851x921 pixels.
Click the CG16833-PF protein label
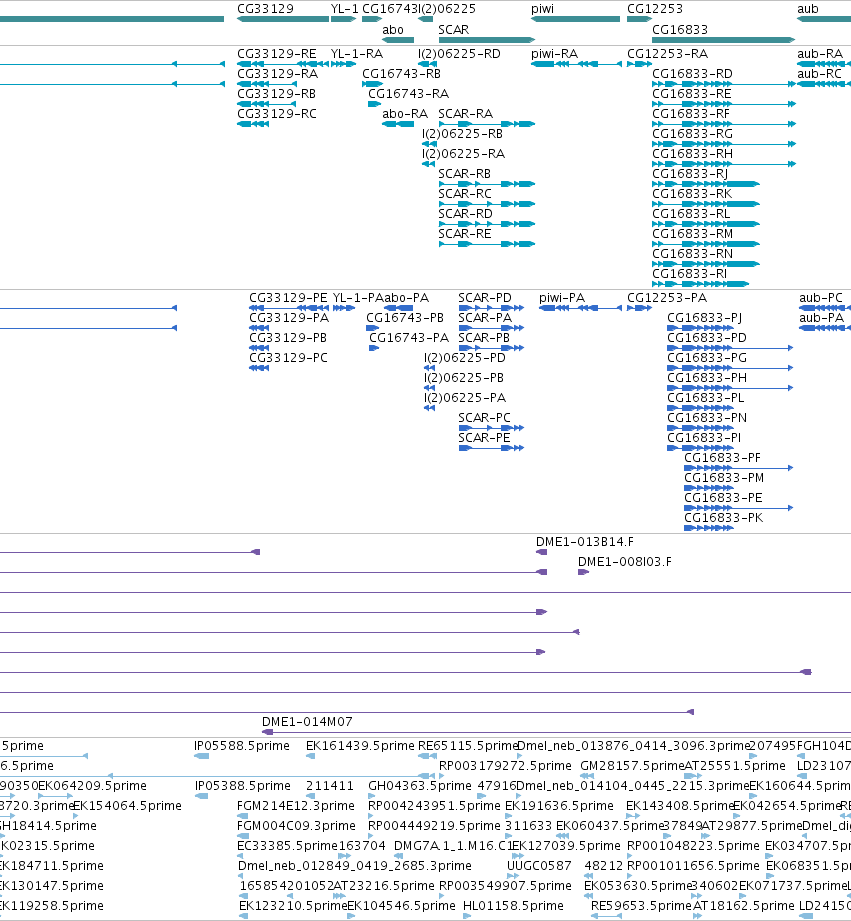click(722, 458)
